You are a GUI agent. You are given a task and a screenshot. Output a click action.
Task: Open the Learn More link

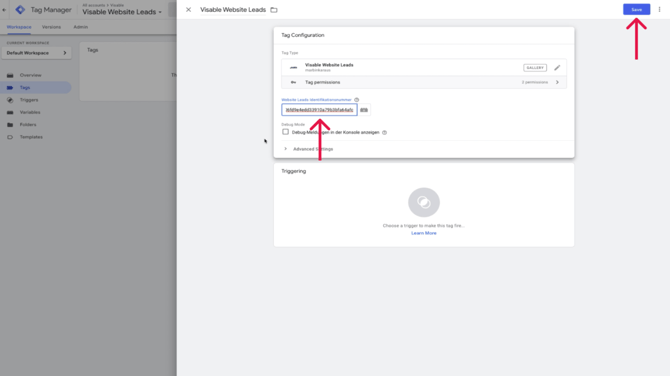(424, 233)
